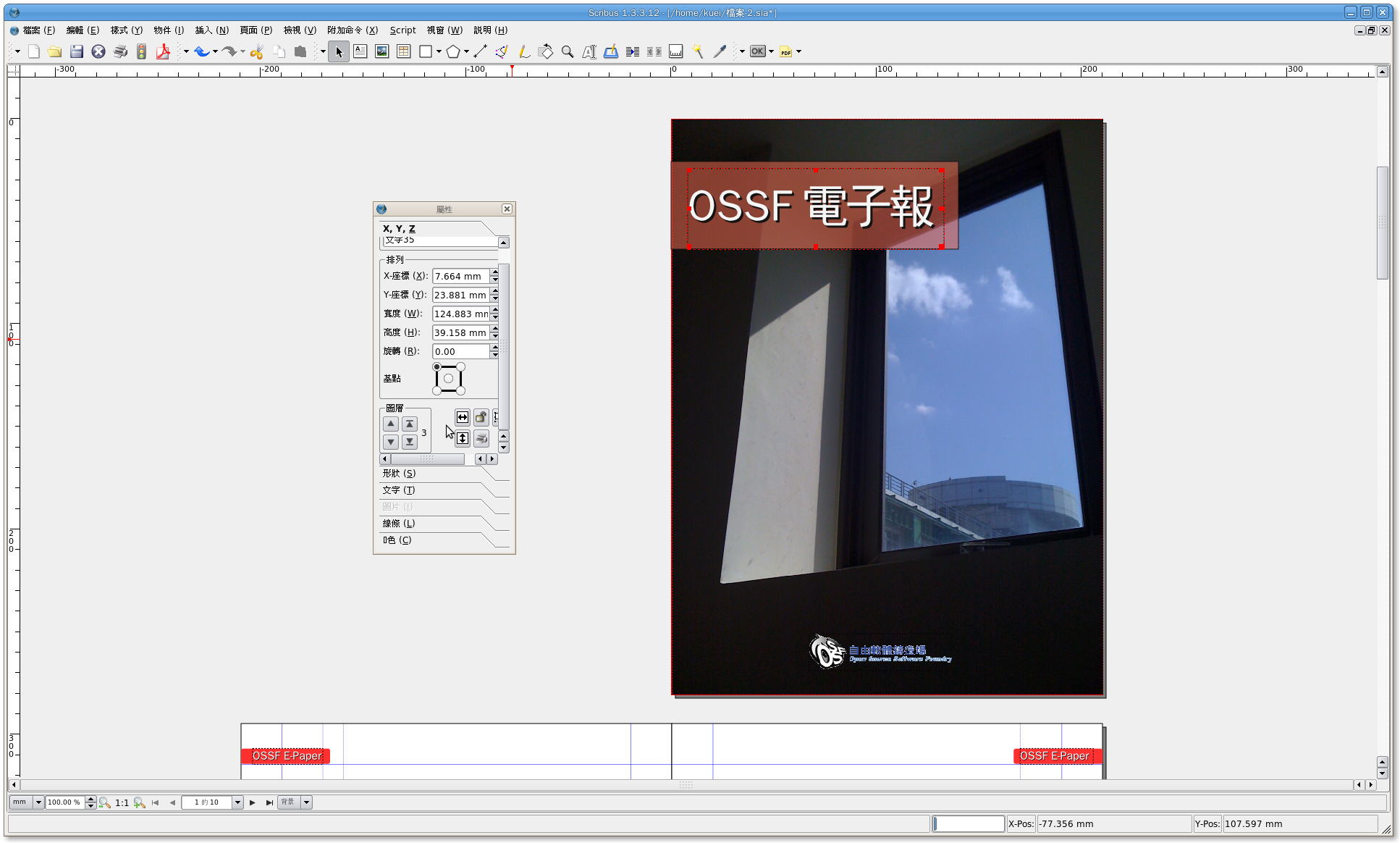Click the flip horizontal button in Properties
Image resolution: width=1400 pixels, height=843 pixels.
462,417
